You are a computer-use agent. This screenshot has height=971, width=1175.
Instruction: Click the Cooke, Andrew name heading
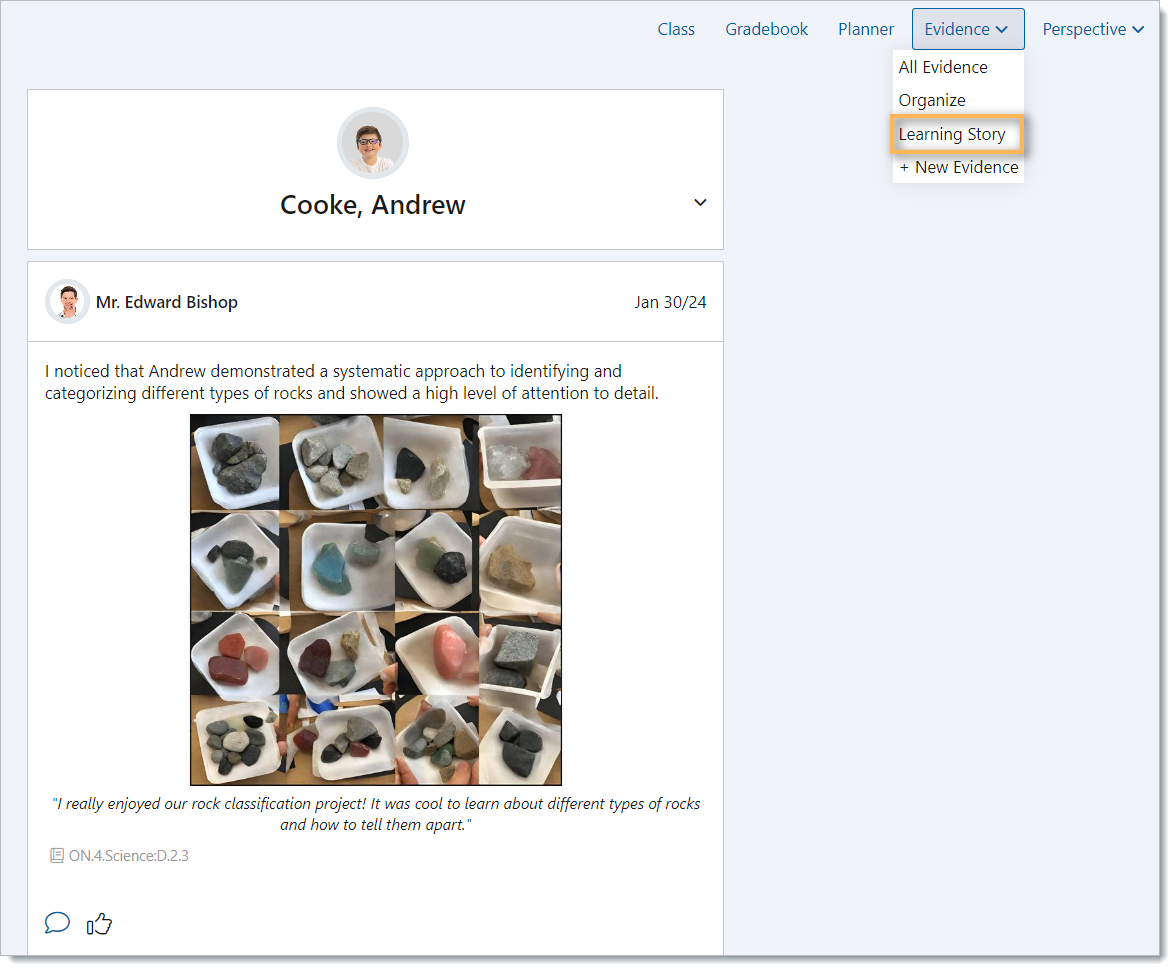tap(372, 205)
